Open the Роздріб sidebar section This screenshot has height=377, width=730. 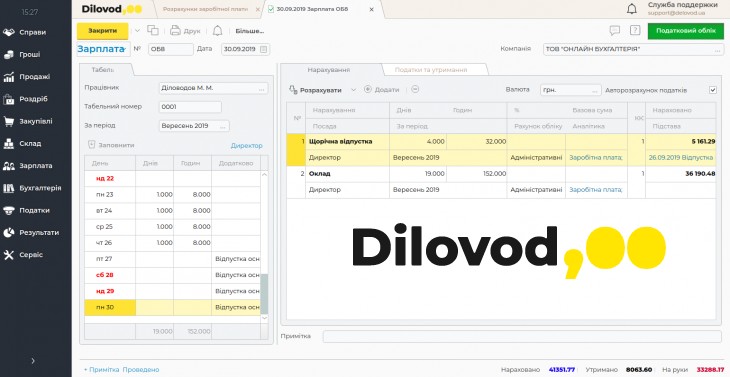(26, 99)
